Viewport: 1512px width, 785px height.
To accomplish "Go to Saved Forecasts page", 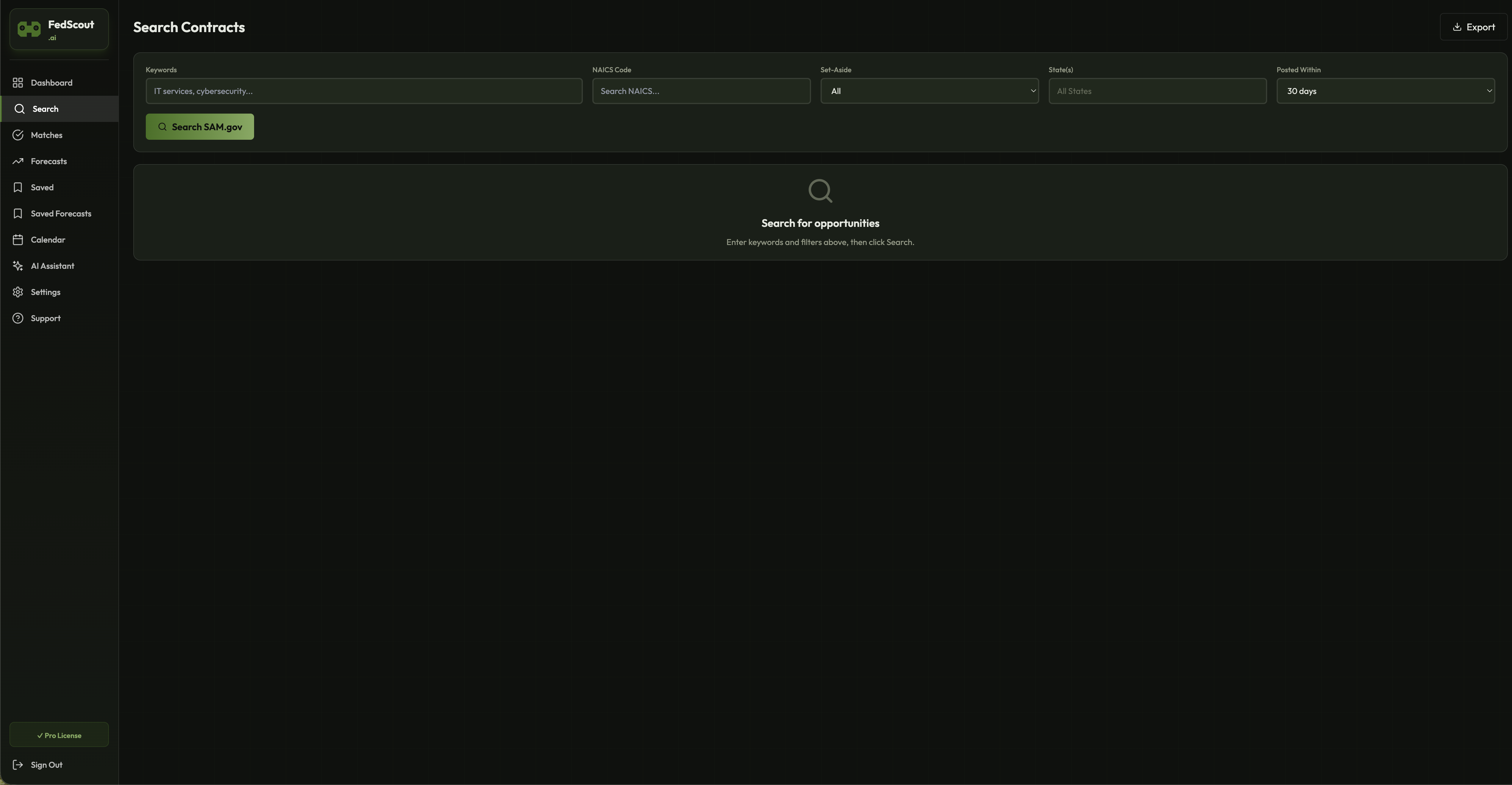I will click(61, 213).
